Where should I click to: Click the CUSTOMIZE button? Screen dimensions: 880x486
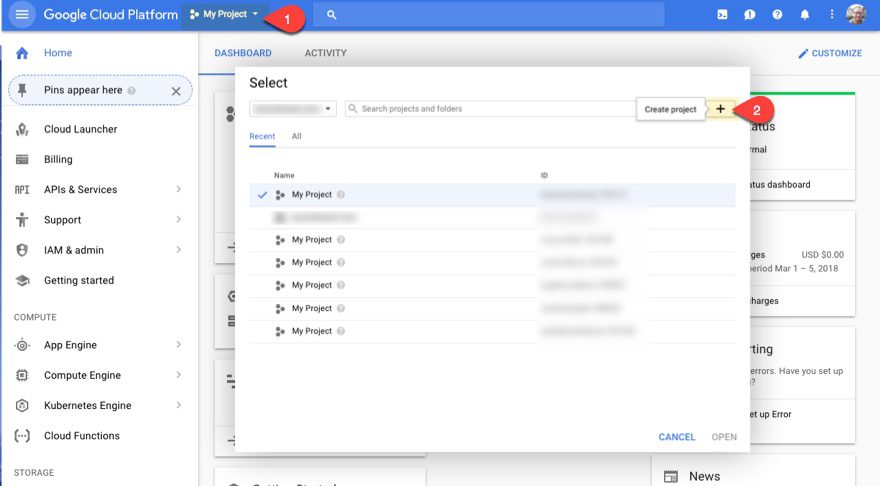tap(830, 53)
